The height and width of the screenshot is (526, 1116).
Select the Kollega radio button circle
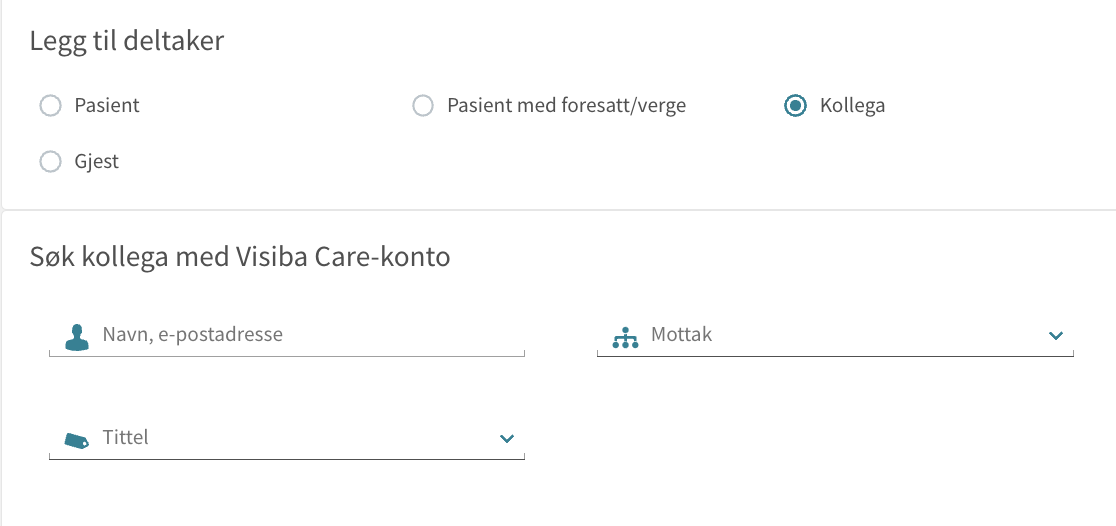click(x=795, y=106)
